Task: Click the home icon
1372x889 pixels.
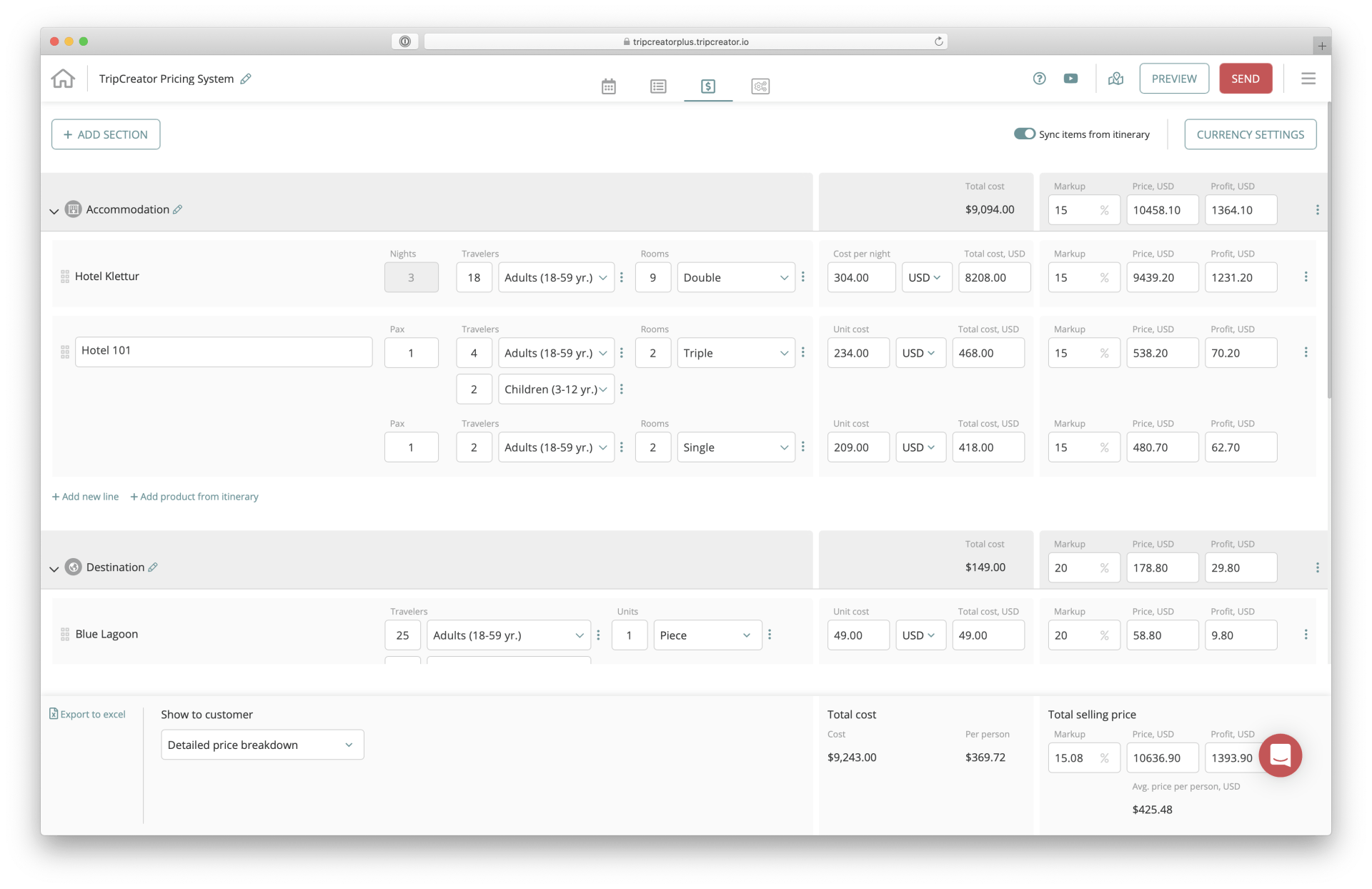Action: (x=63, y=79)
